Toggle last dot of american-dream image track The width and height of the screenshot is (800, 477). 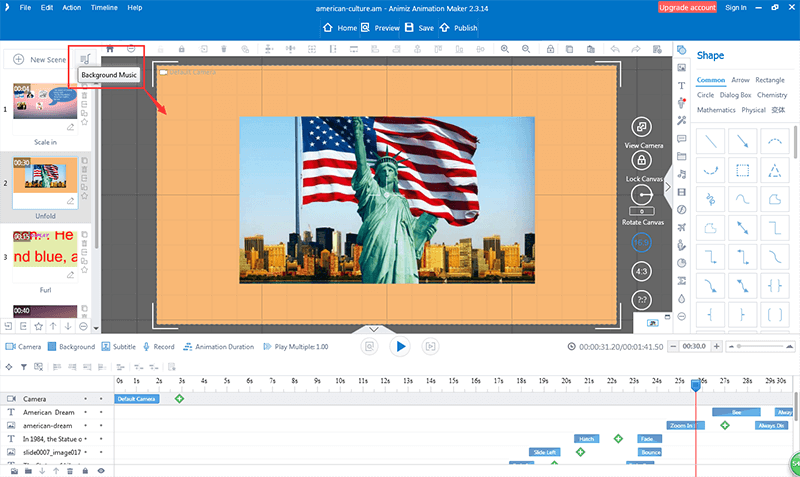coord(101,425)
